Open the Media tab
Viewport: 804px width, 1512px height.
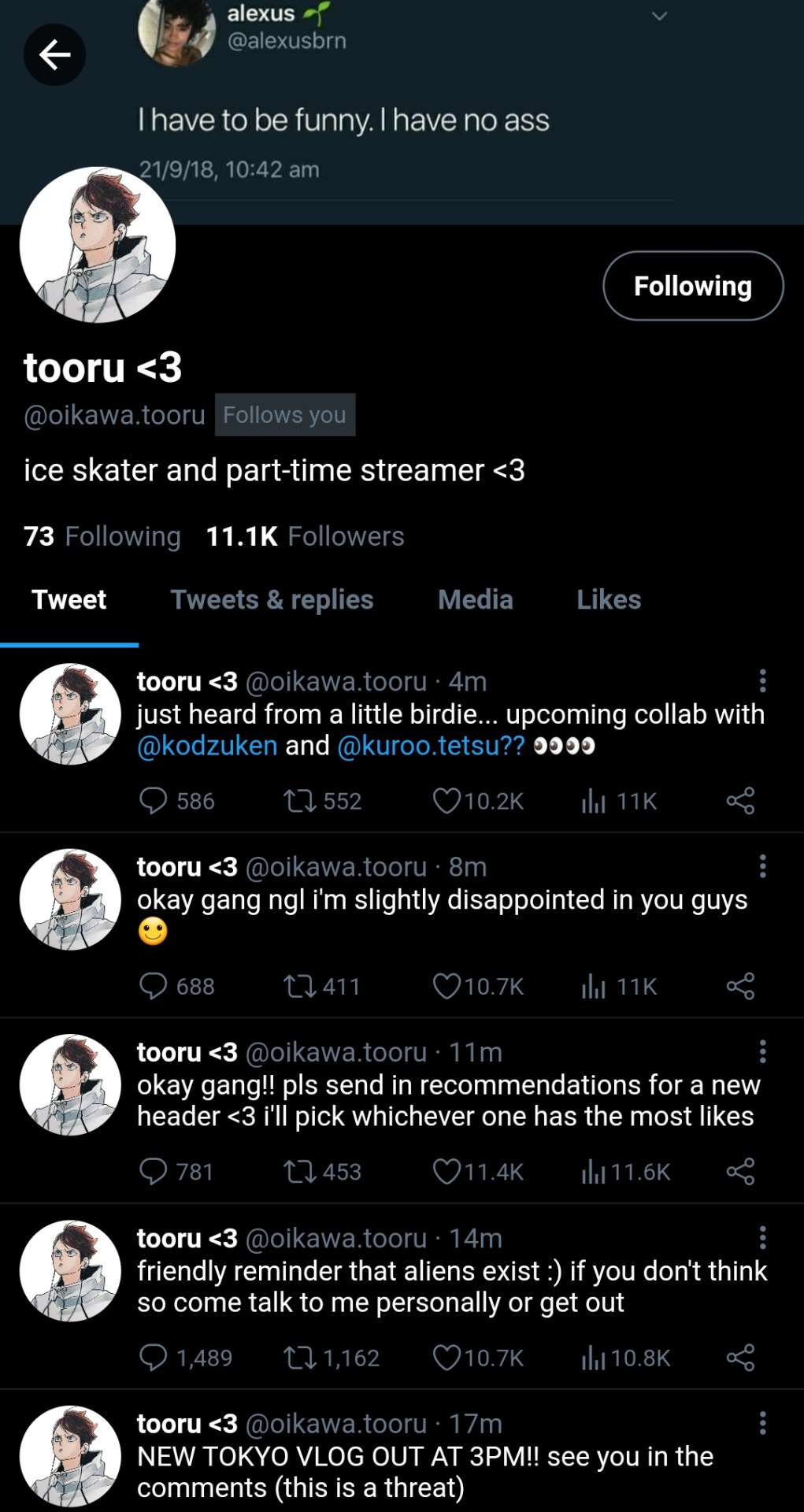[475, 600]
